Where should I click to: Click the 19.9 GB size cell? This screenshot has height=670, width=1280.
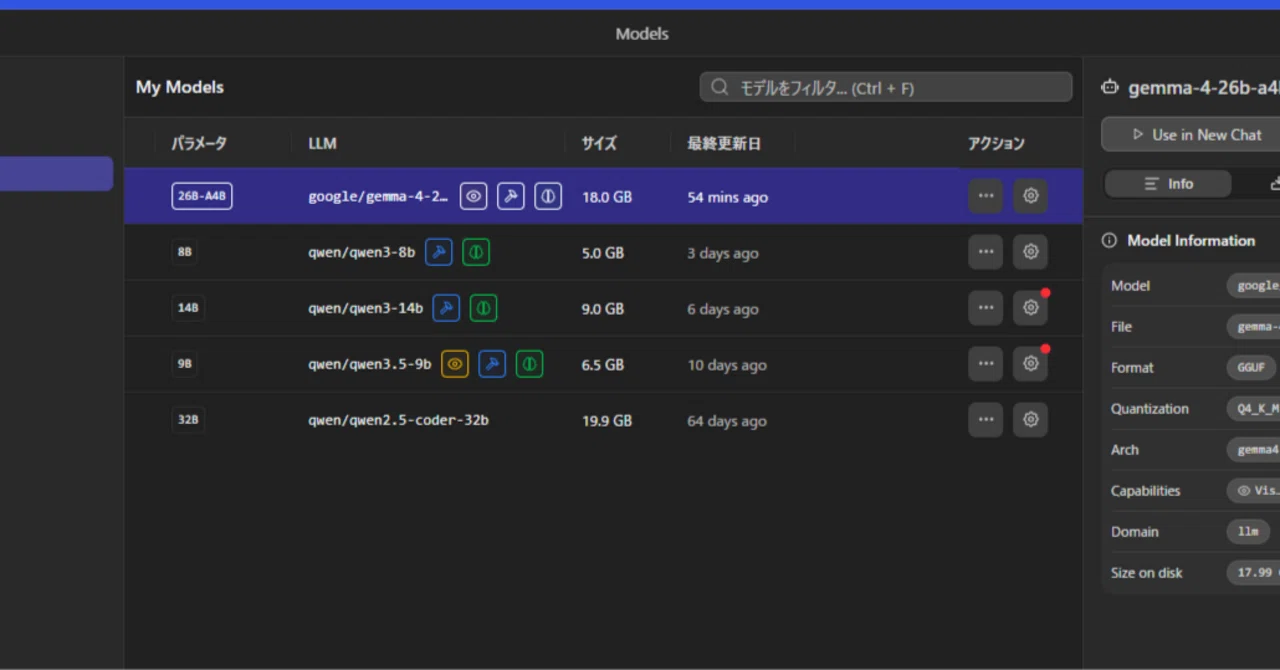pyautogui.click(x=607, y=421)
